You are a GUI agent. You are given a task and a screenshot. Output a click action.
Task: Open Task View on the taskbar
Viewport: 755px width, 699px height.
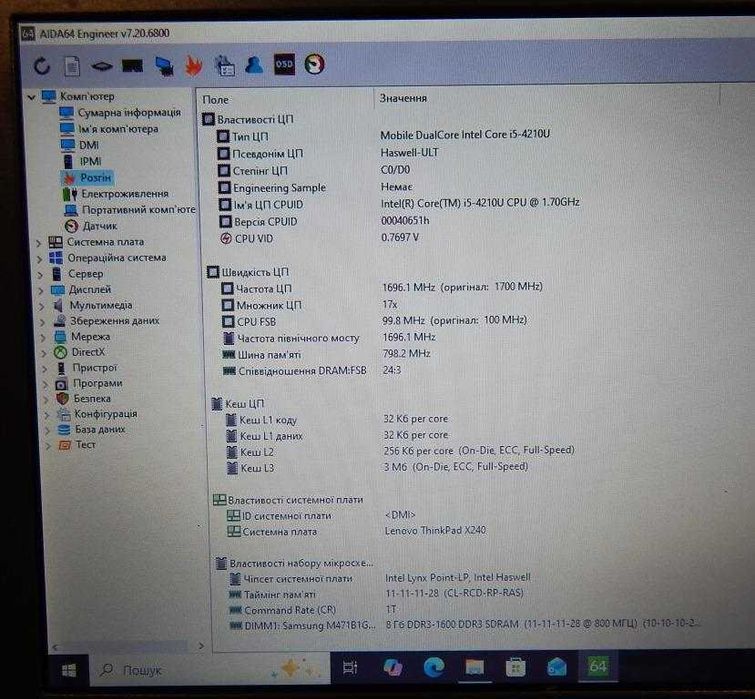pos(350,668)
